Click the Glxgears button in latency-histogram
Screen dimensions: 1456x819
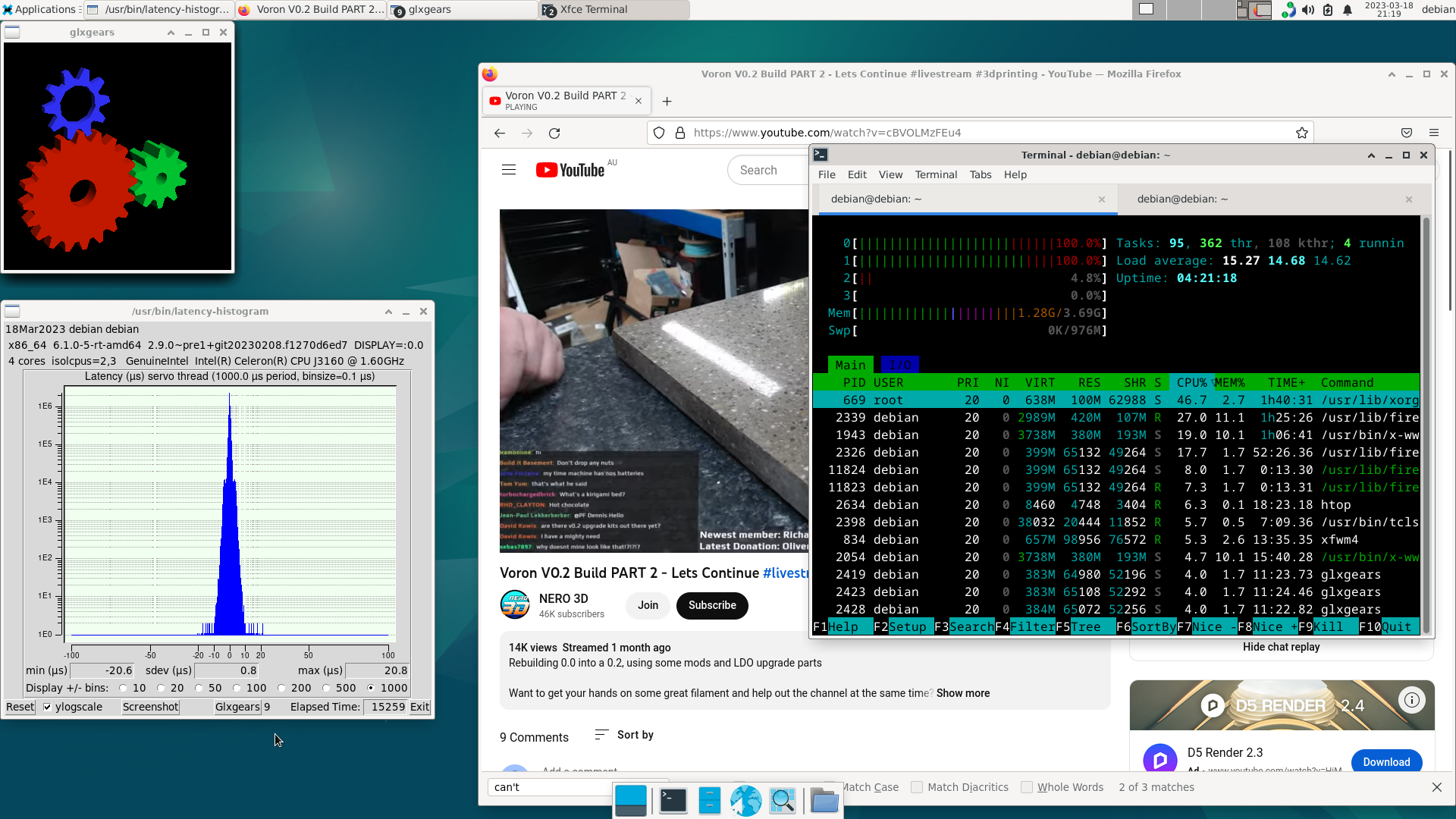coord(237,707)
